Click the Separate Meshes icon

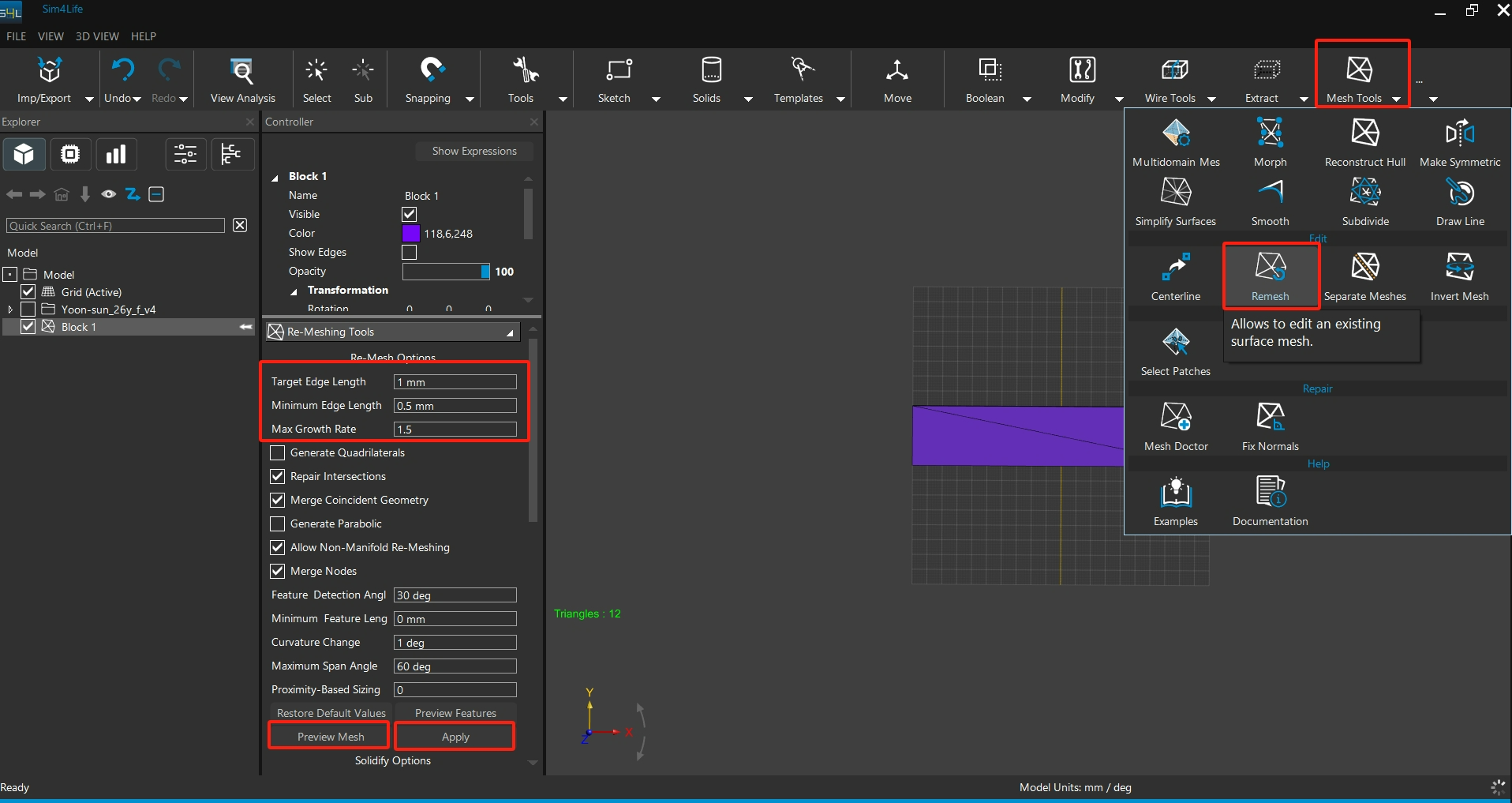[x=1364, y=268]
